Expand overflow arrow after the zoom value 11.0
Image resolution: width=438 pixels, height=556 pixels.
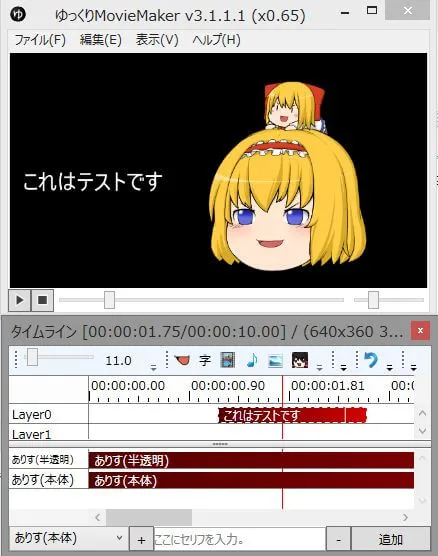(x=153, y=368)
